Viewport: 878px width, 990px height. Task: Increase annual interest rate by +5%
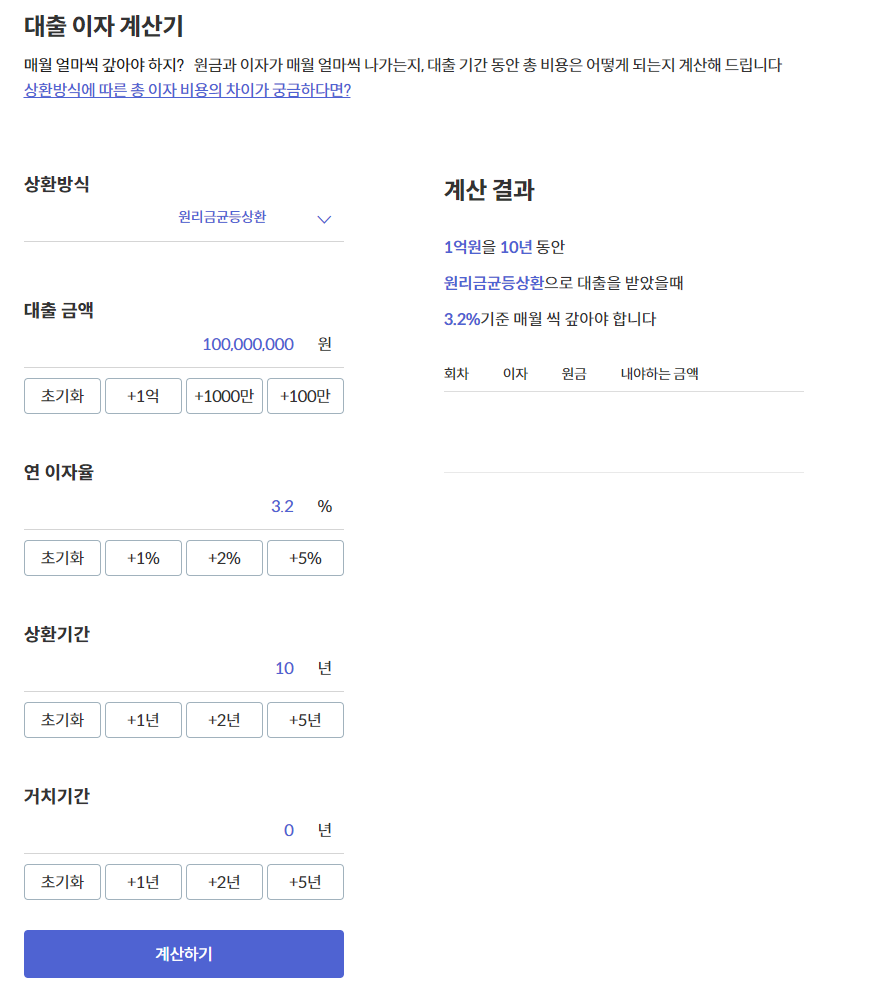pos(305,557)
